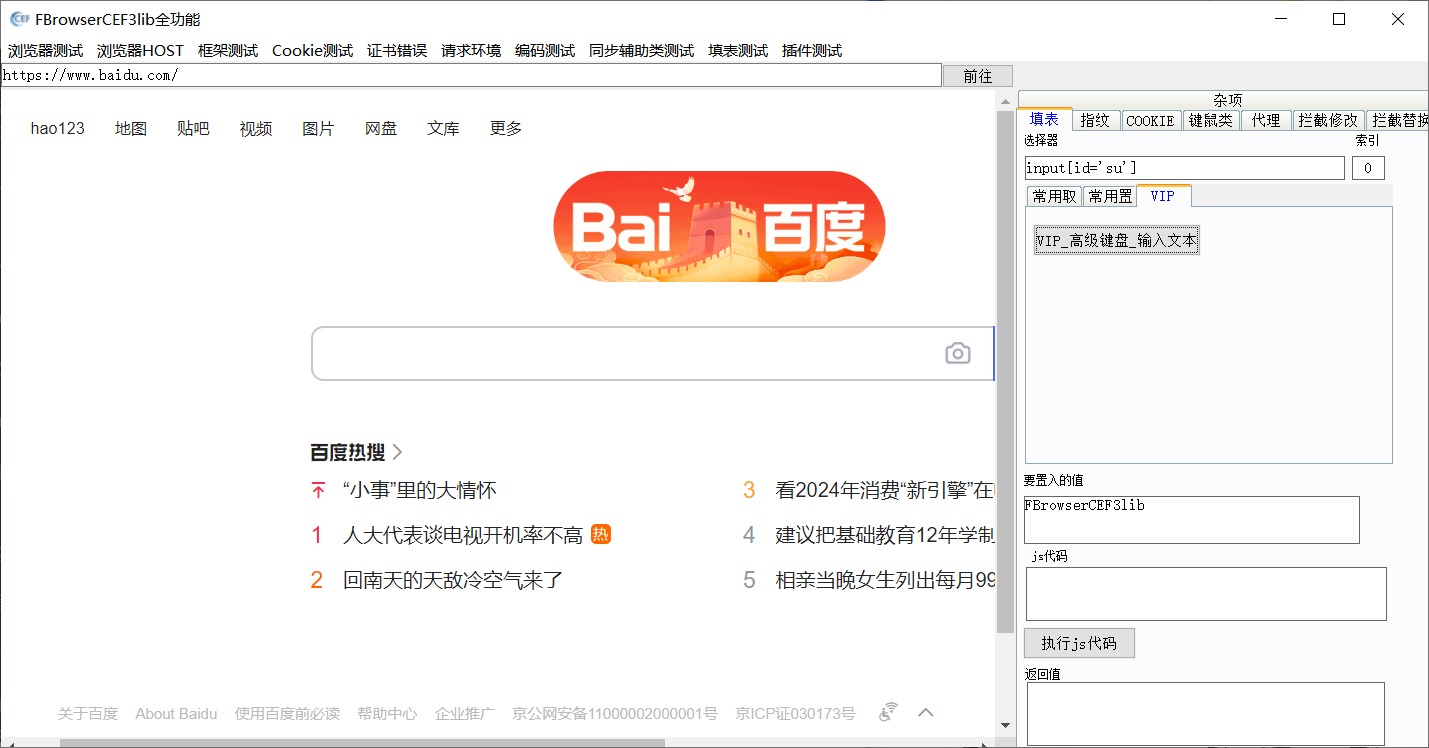Viewport: 1429px width, 748px height.
Task: Click the URL address bar field
Action: pos(471,75)
